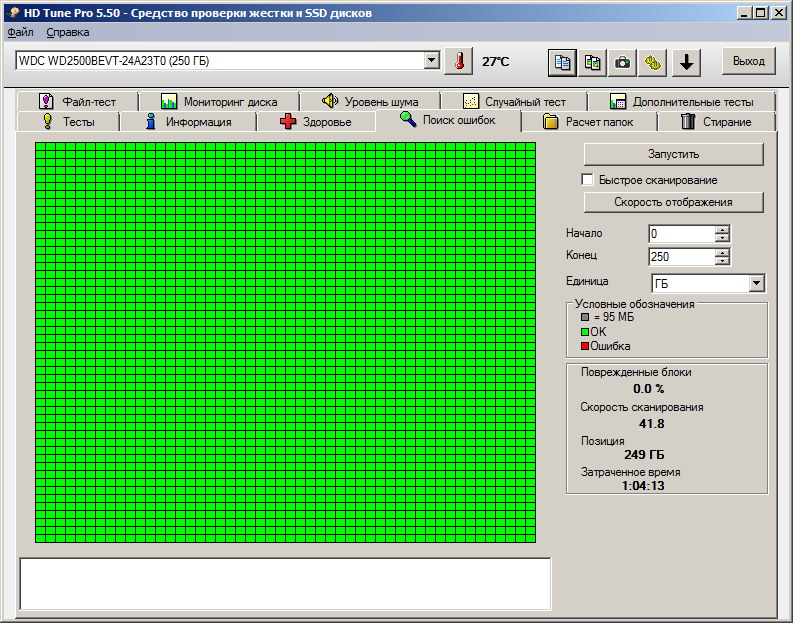Open the Справка menu

coord(67,32)
